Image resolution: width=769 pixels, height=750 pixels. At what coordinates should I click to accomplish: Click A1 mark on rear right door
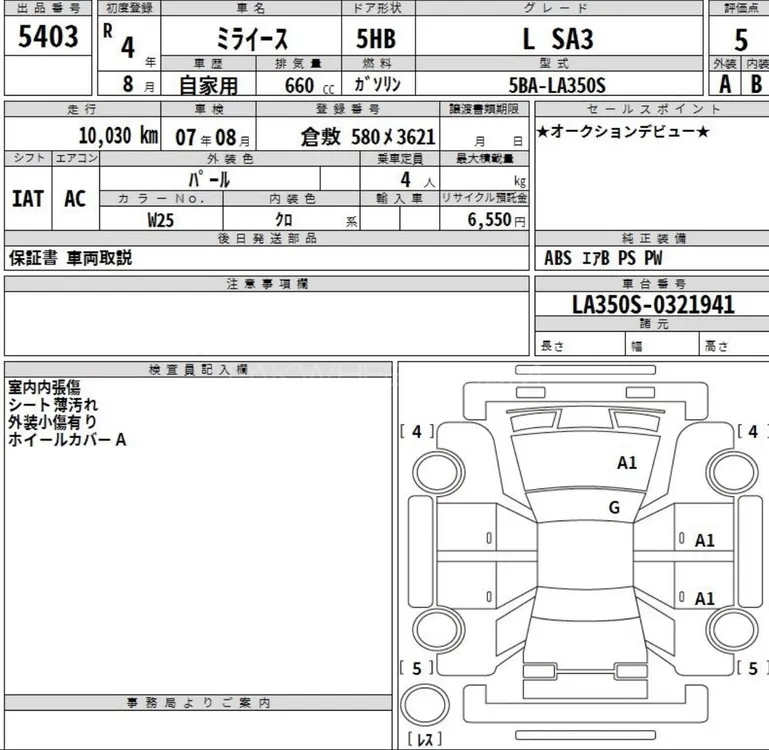(705, 598)
